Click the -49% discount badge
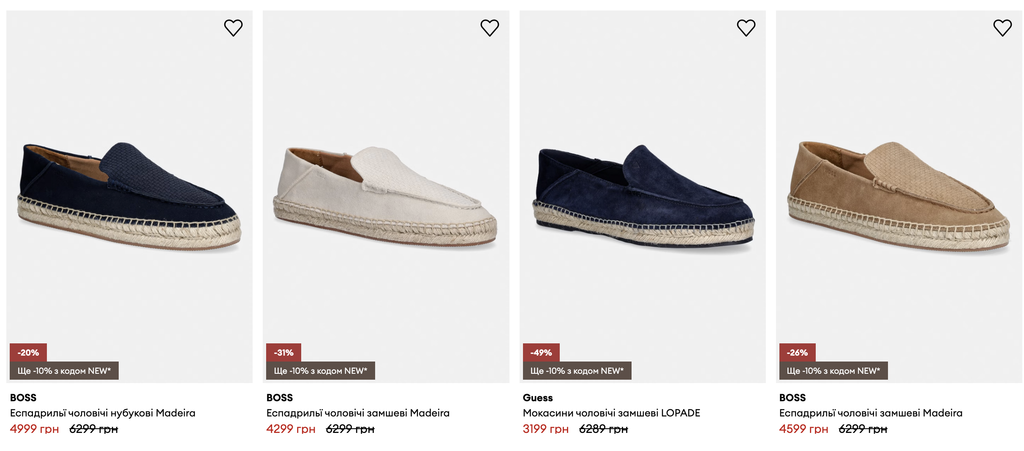Screen dimensions: 1024x451 point(541,352)
